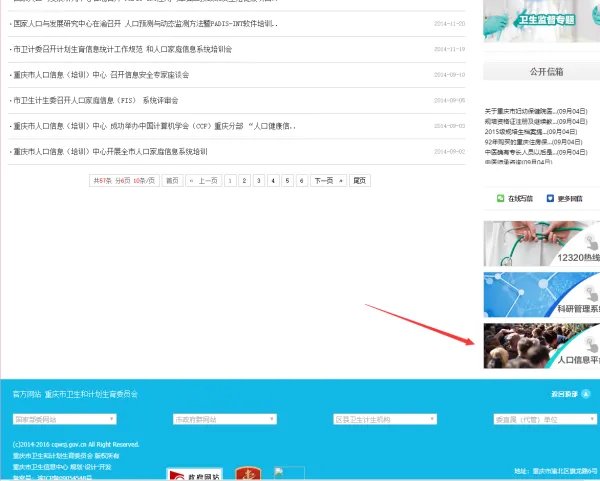Click the 政府网站 badge in footer
Image resolution: width=600 pixels, height=481 pixels.
[x=194, y=474]
